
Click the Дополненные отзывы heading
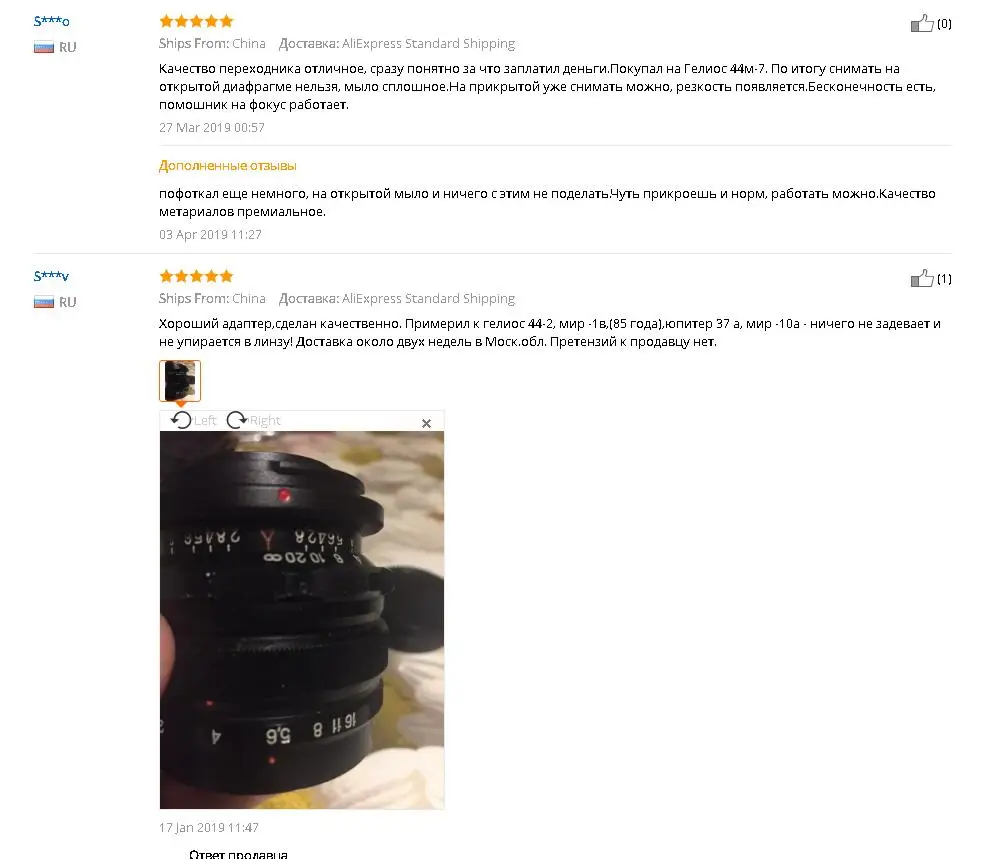[227, 166]
